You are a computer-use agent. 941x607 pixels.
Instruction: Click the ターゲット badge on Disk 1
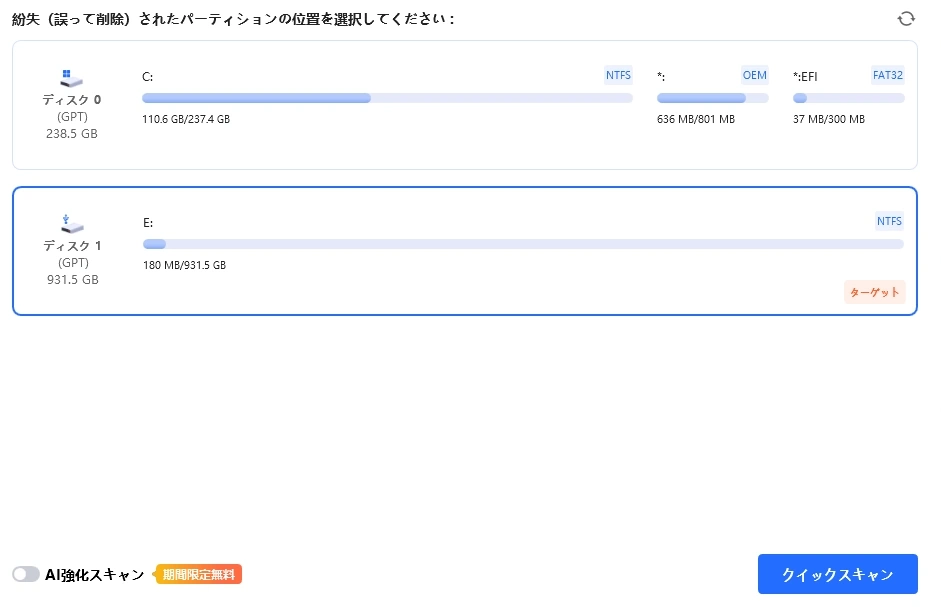pos(874,292)
